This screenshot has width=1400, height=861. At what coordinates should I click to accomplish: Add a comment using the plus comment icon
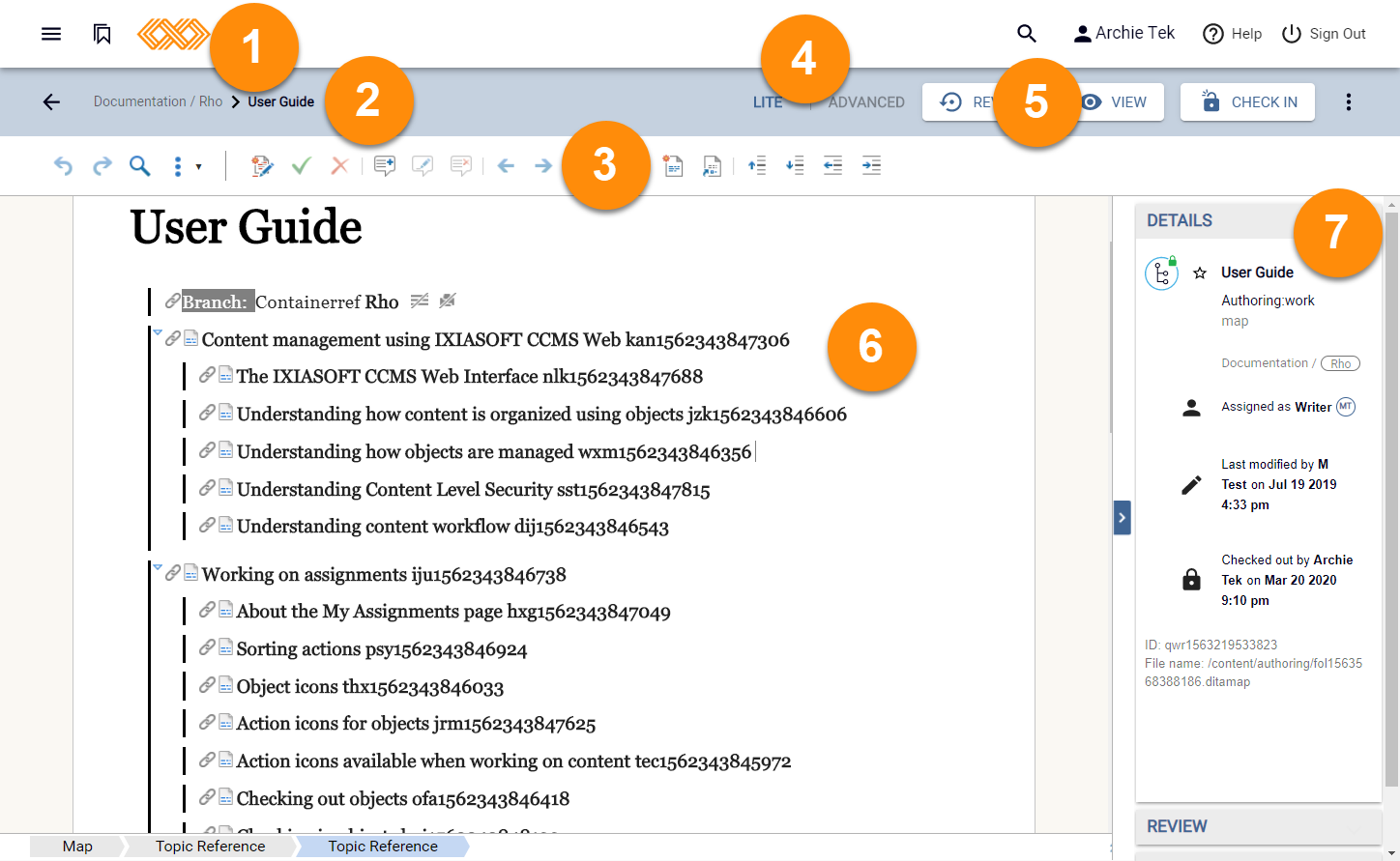[x=385, y=166]
